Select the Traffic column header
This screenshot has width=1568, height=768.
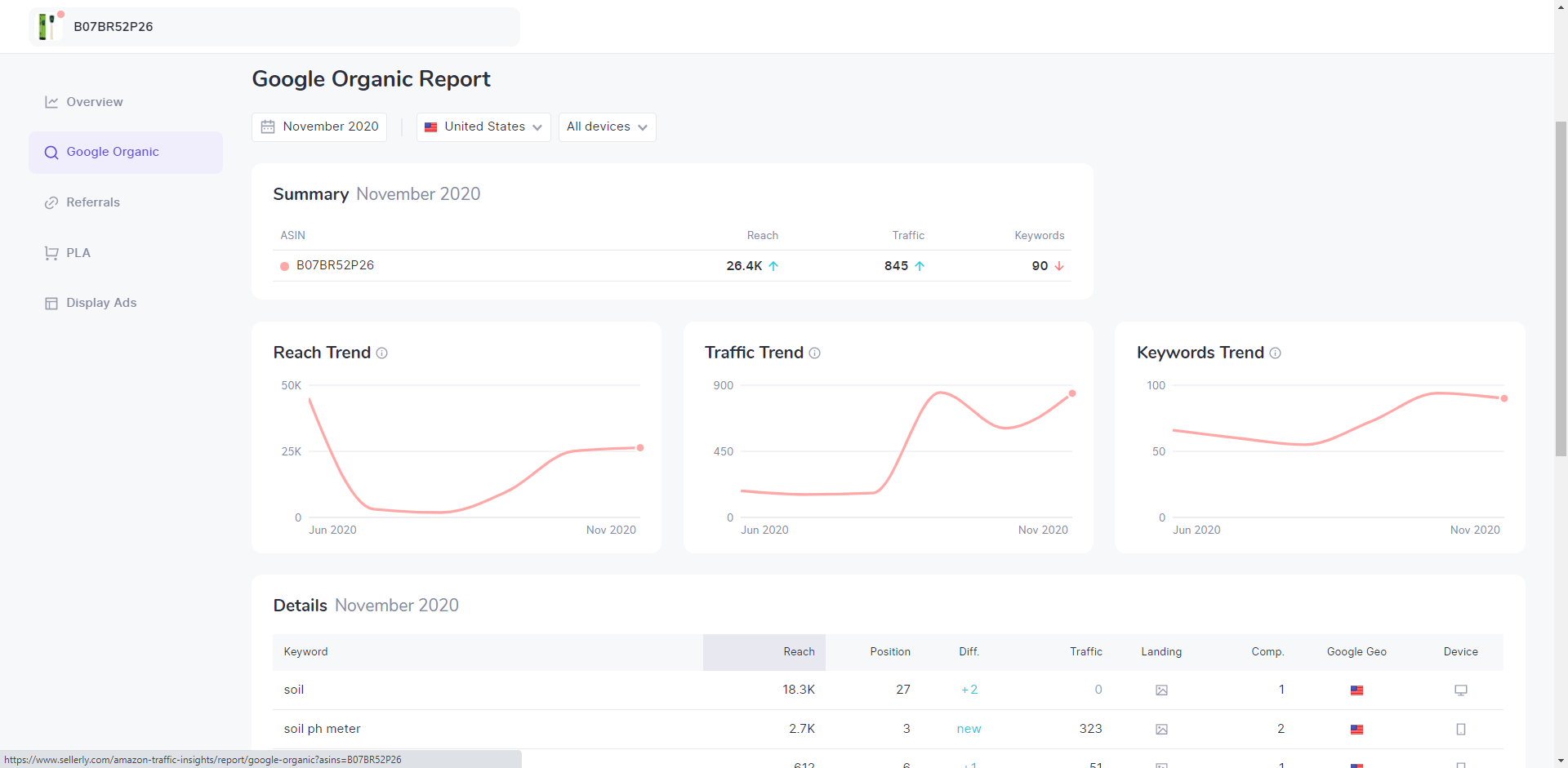[x=1086, y=651]
